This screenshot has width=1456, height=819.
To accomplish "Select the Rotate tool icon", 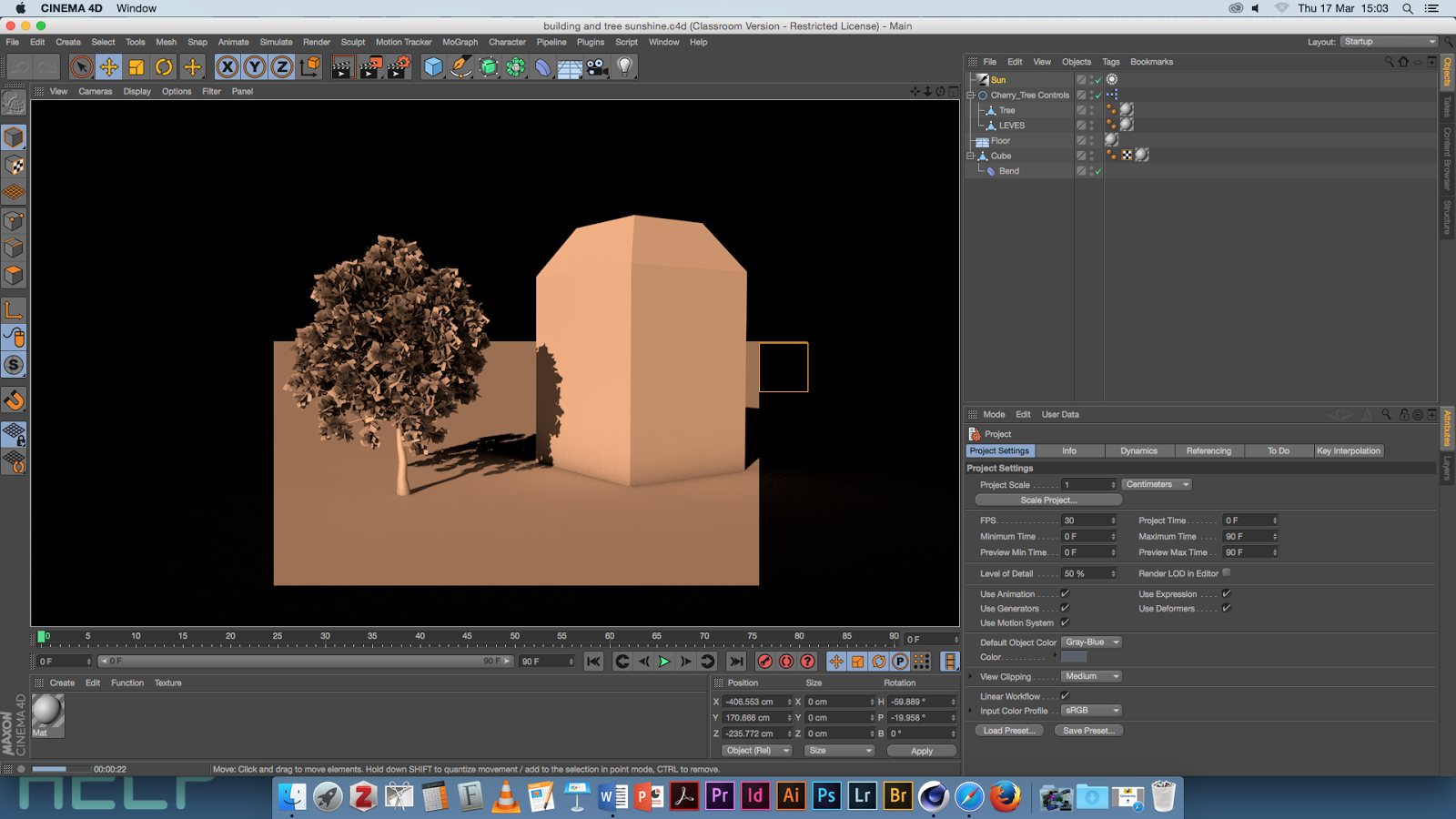I will point(164,66).
